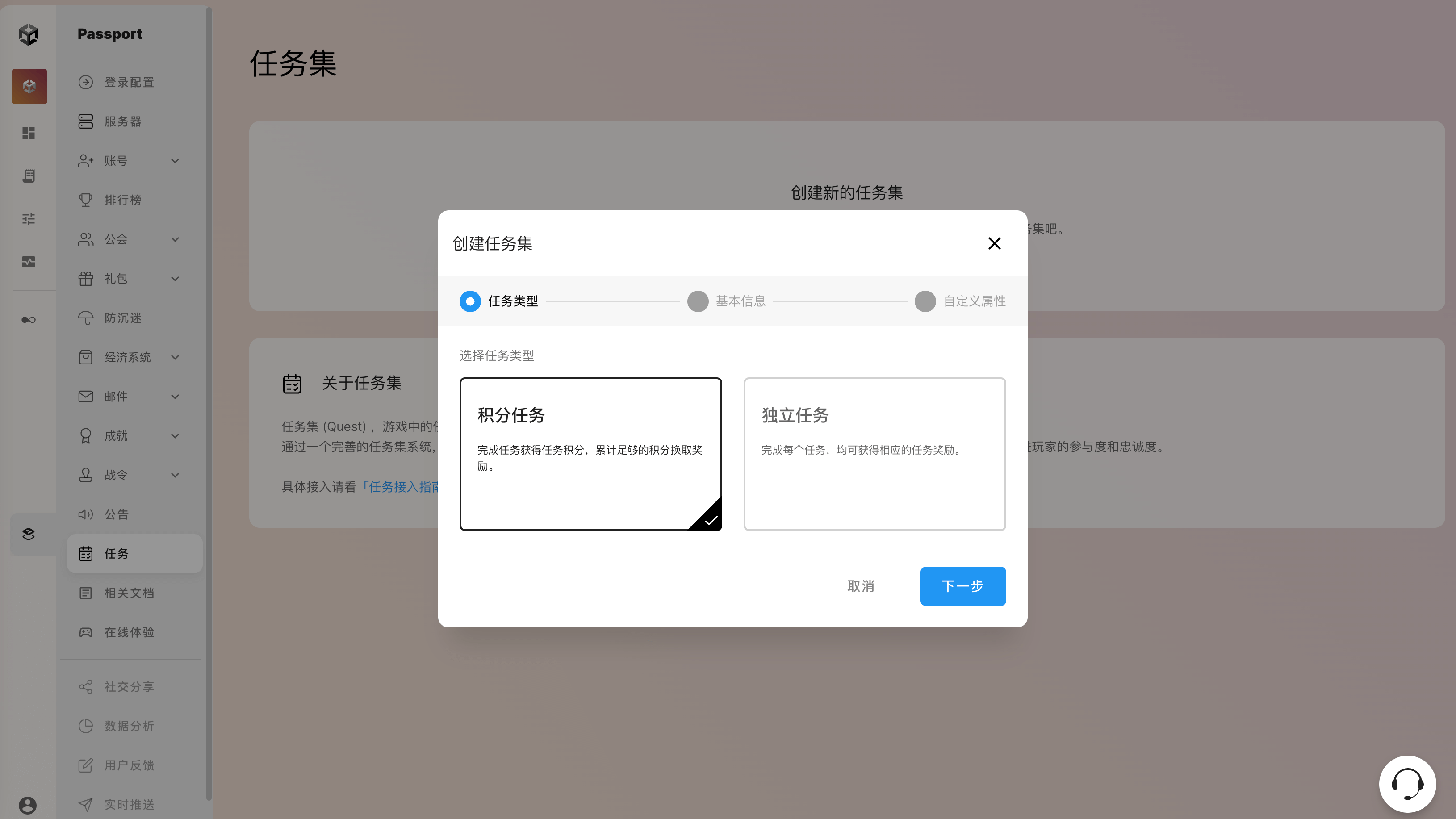Image resolution: width=1456 pixels, height=819 pixels.
Task: Click the 取消 button
Action: click(x=860, y=586)
